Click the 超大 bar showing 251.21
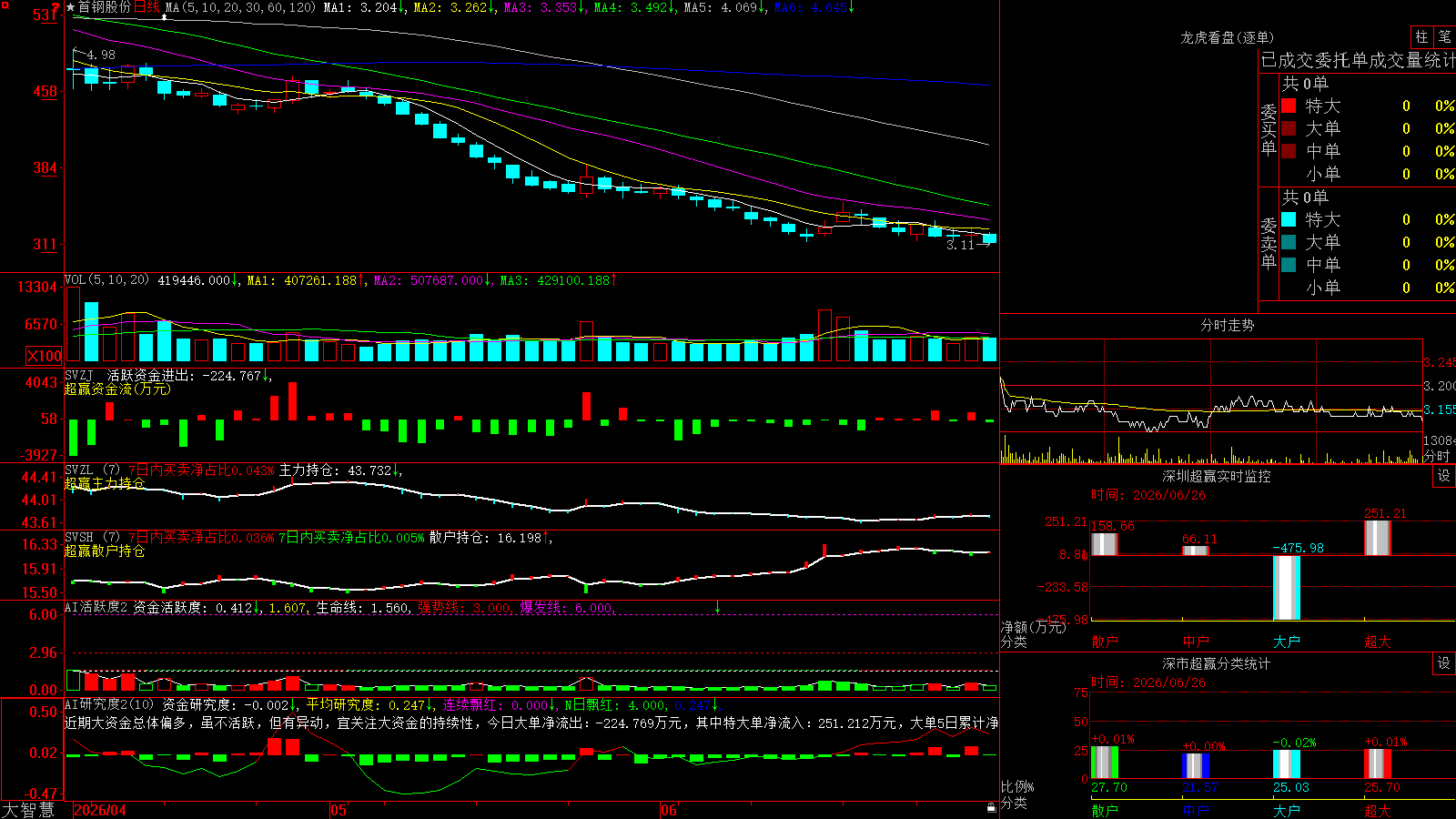The height and width of the screenshot is (819, 1456). (x=1378, y=538)
